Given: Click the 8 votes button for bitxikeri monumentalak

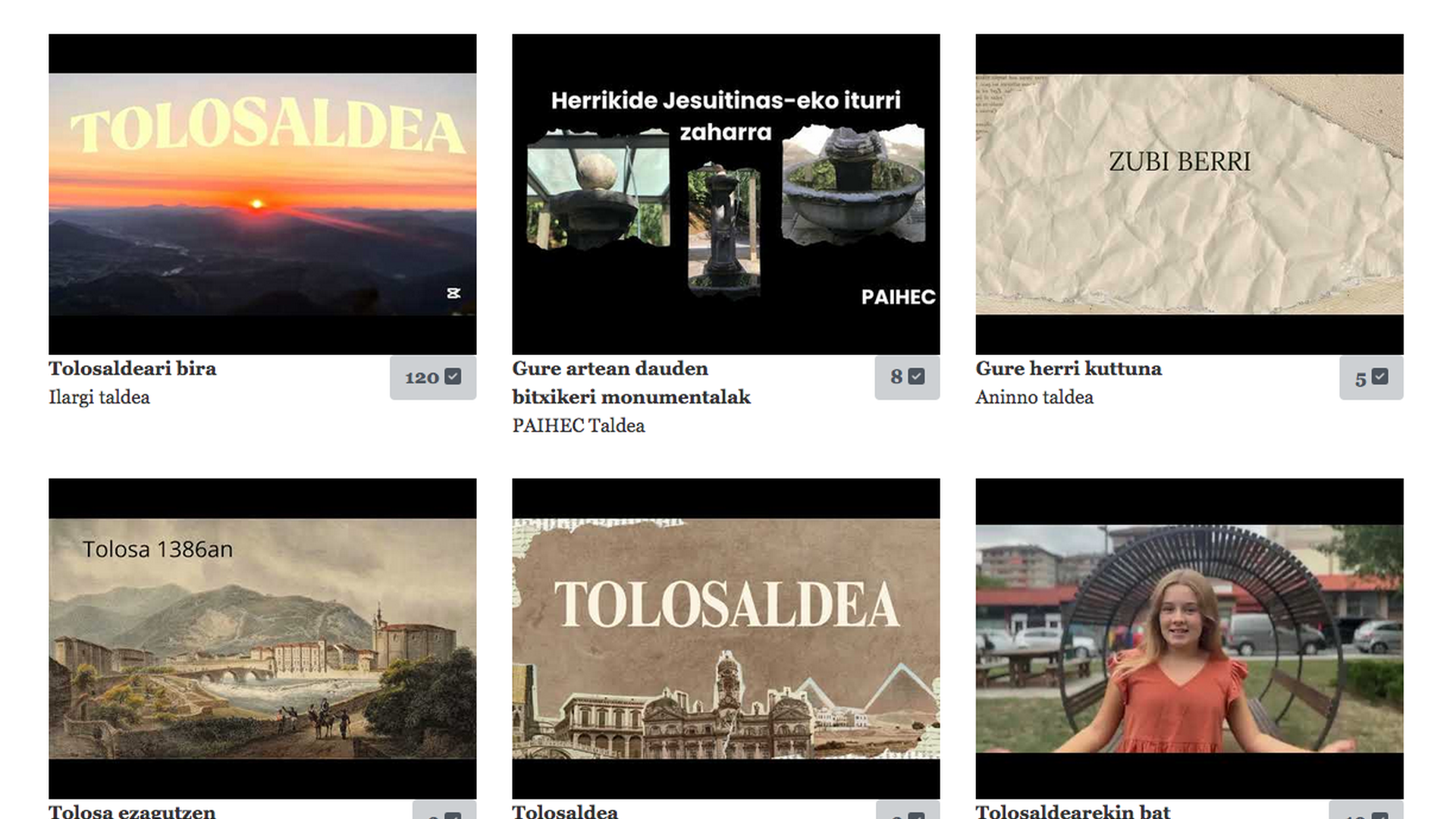Looking at the screenshot, I should (x=907, y=378).
